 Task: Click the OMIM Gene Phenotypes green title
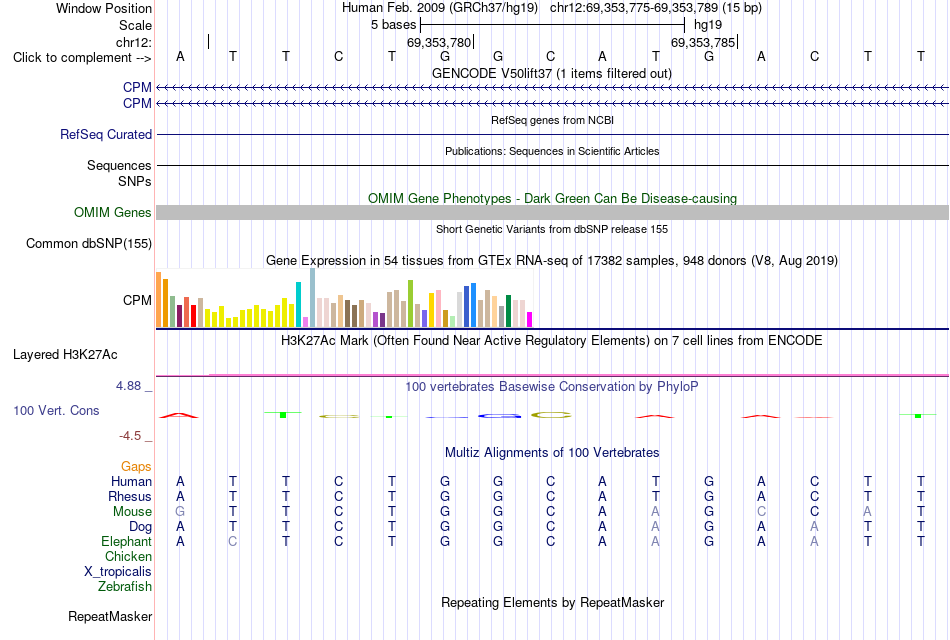point(552,198)
